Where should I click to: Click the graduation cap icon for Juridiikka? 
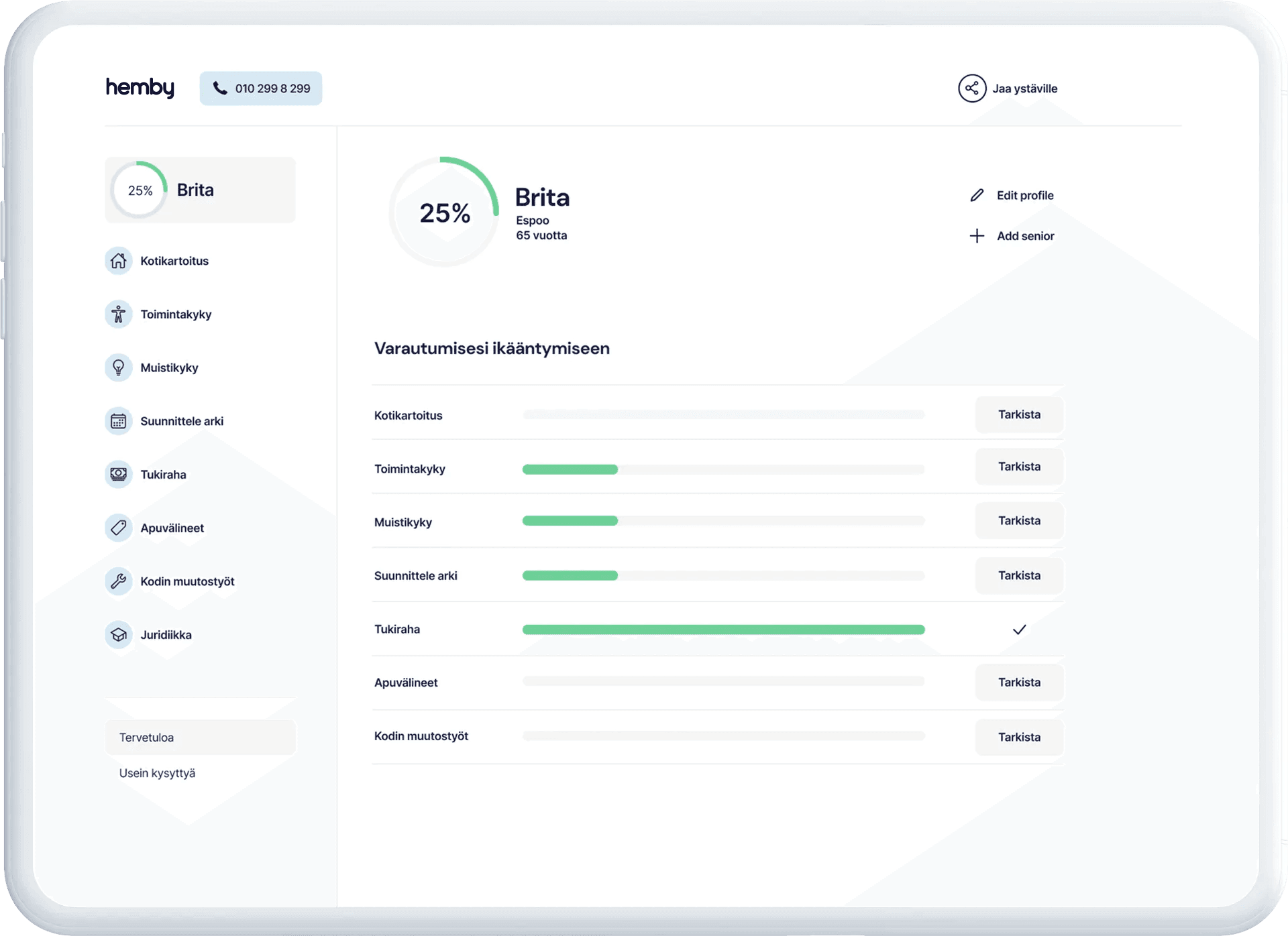[x=119, y=634]
